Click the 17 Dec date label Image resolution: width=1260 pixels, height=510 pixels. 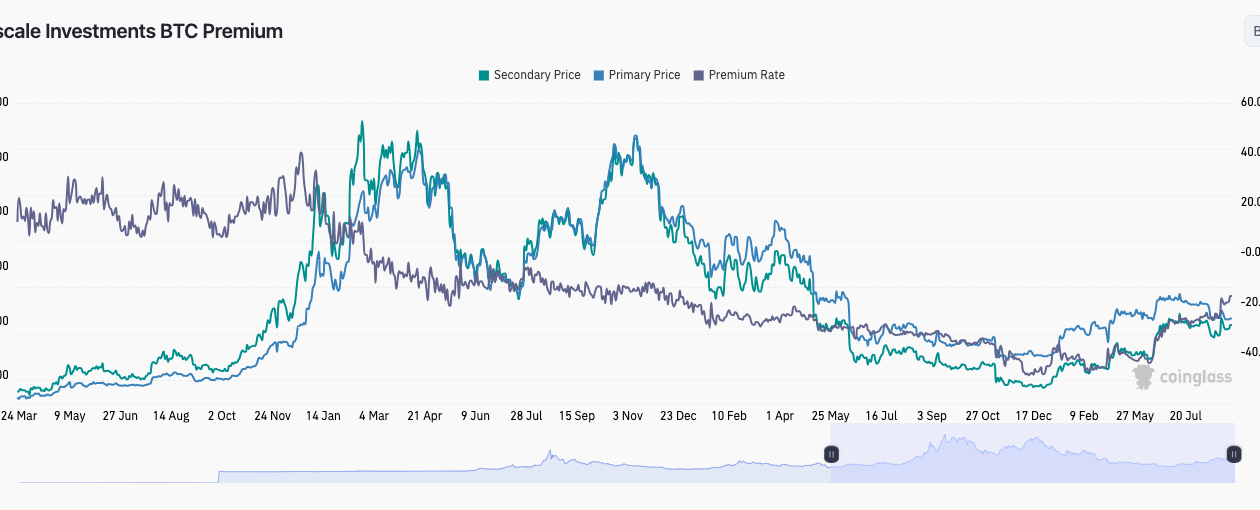[1033, 415]
